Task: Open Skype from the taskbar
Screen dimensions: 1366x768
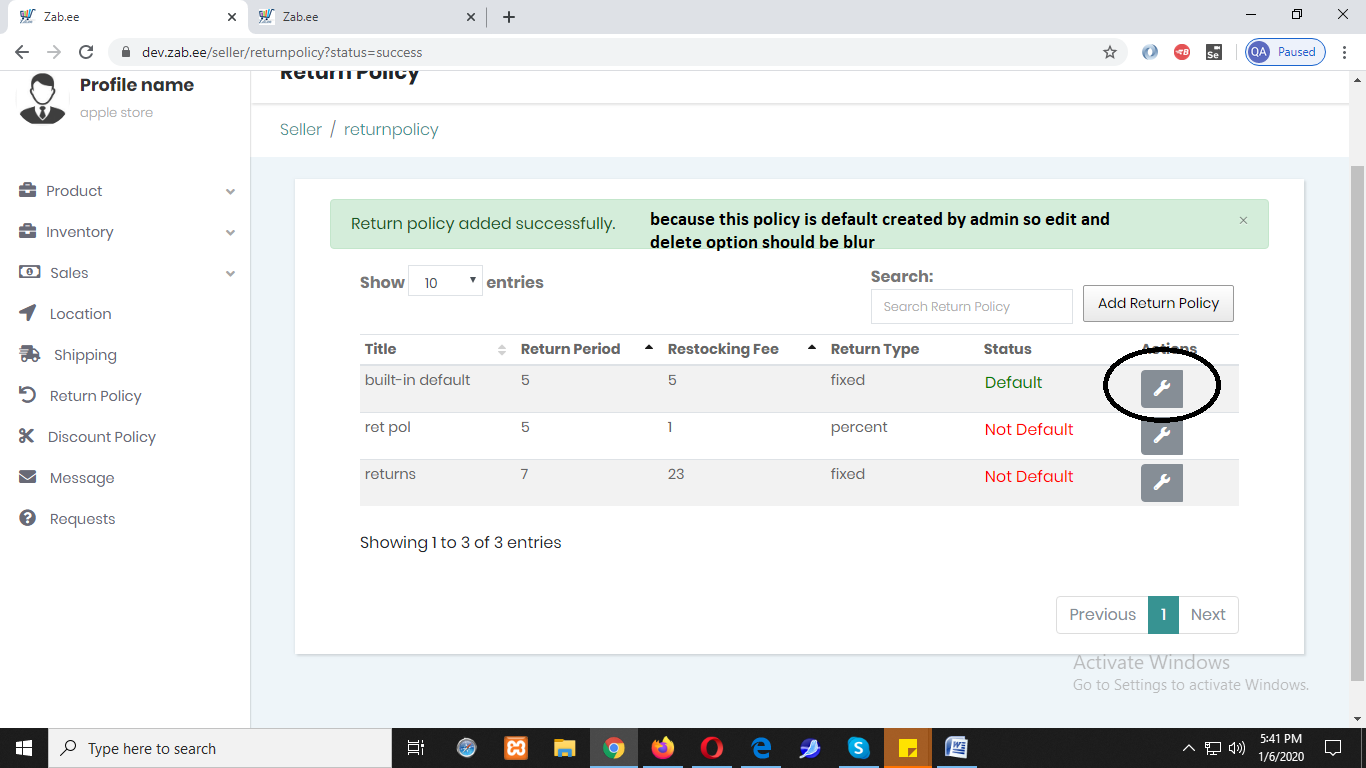Action: pos(858,748)
